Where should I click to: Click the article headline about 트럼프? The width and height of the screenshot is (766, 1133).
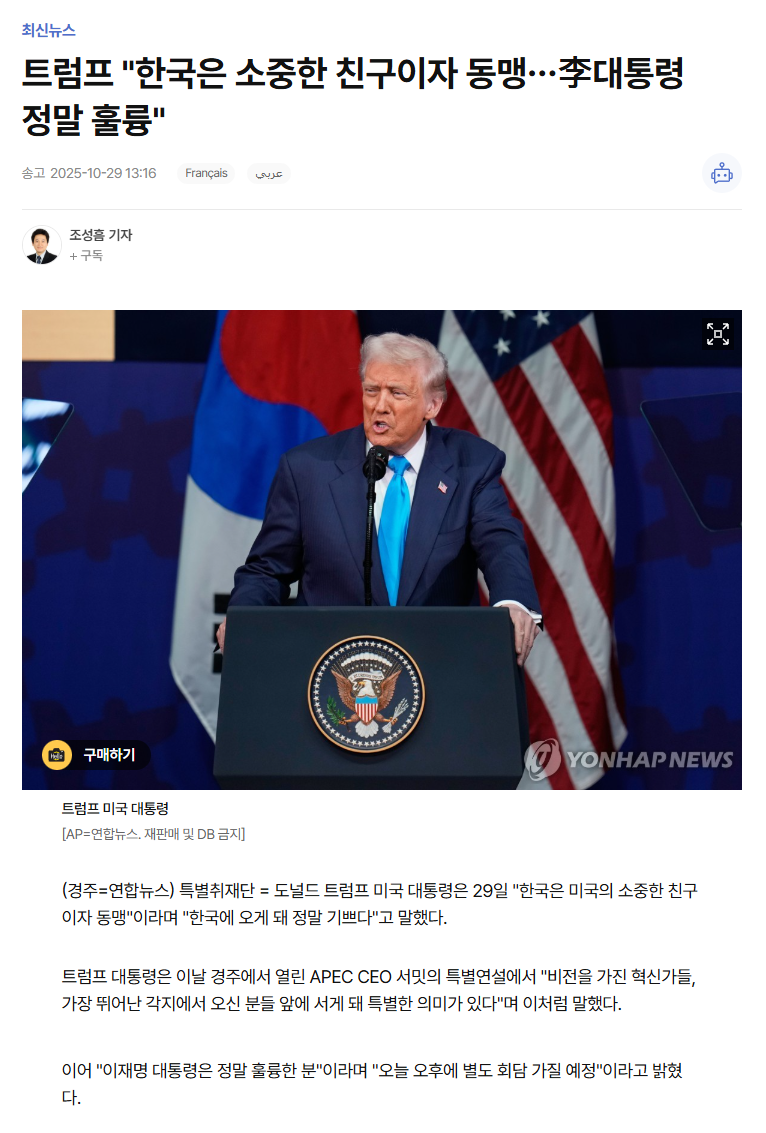click(353, 96)
